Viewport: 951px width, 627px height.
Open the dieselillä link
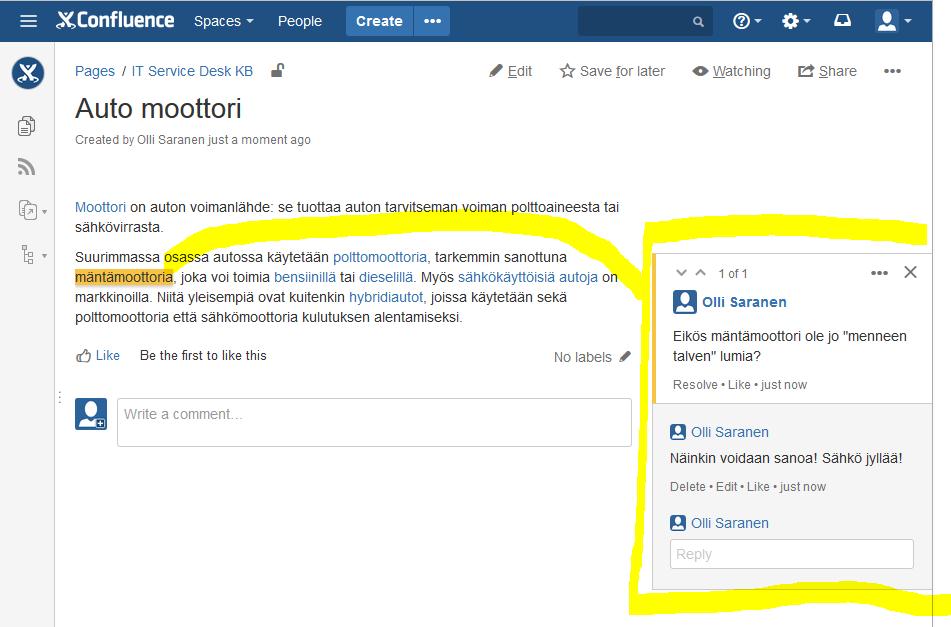pos(386,277)
